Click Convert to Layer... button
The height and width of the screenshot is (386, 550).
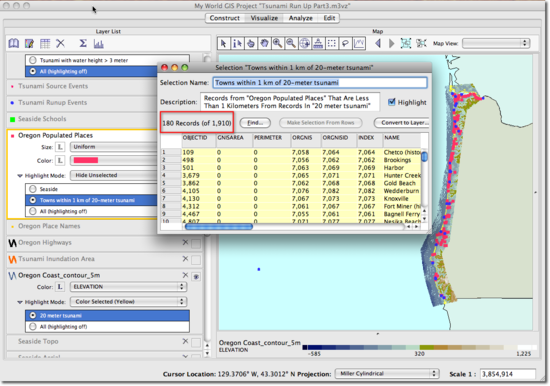402,123
